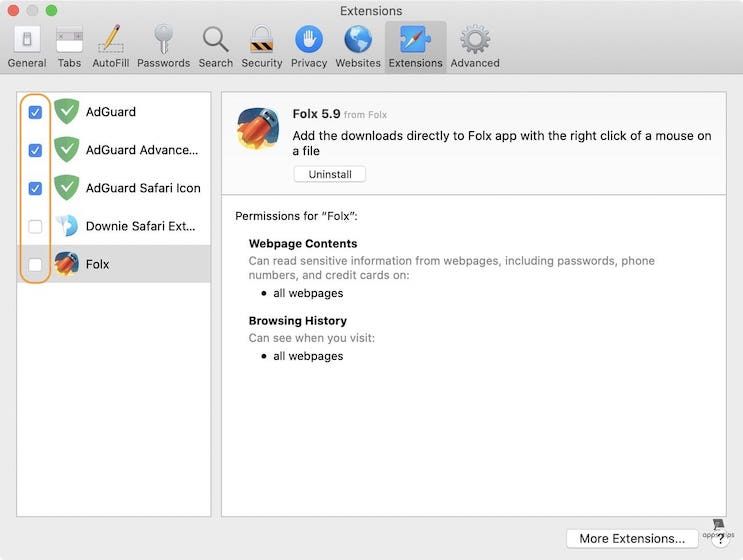Uncheck the AdGuard Advanced extension checkbox
The width and height of the screenshot is (743, 560).
coord(35,150)
